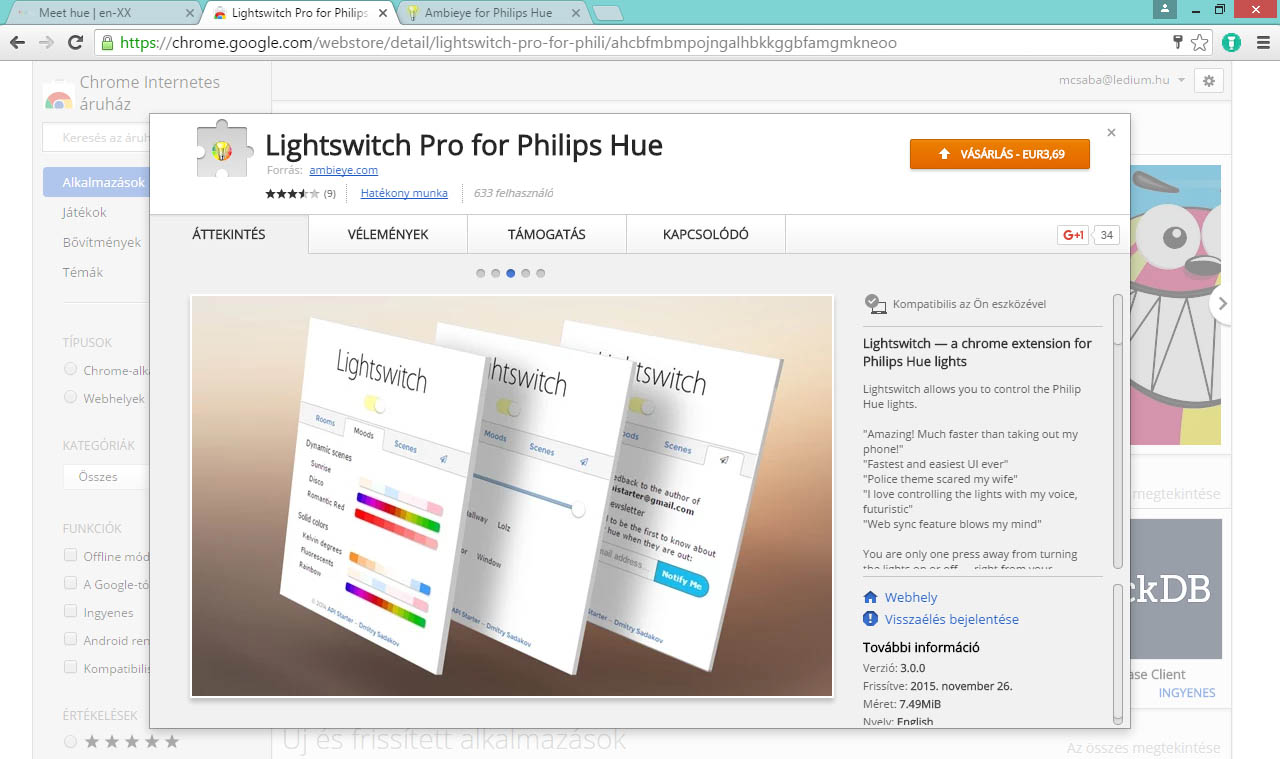
Task: Click the additional info panel scrollbar
Action: click(1118, 653)
